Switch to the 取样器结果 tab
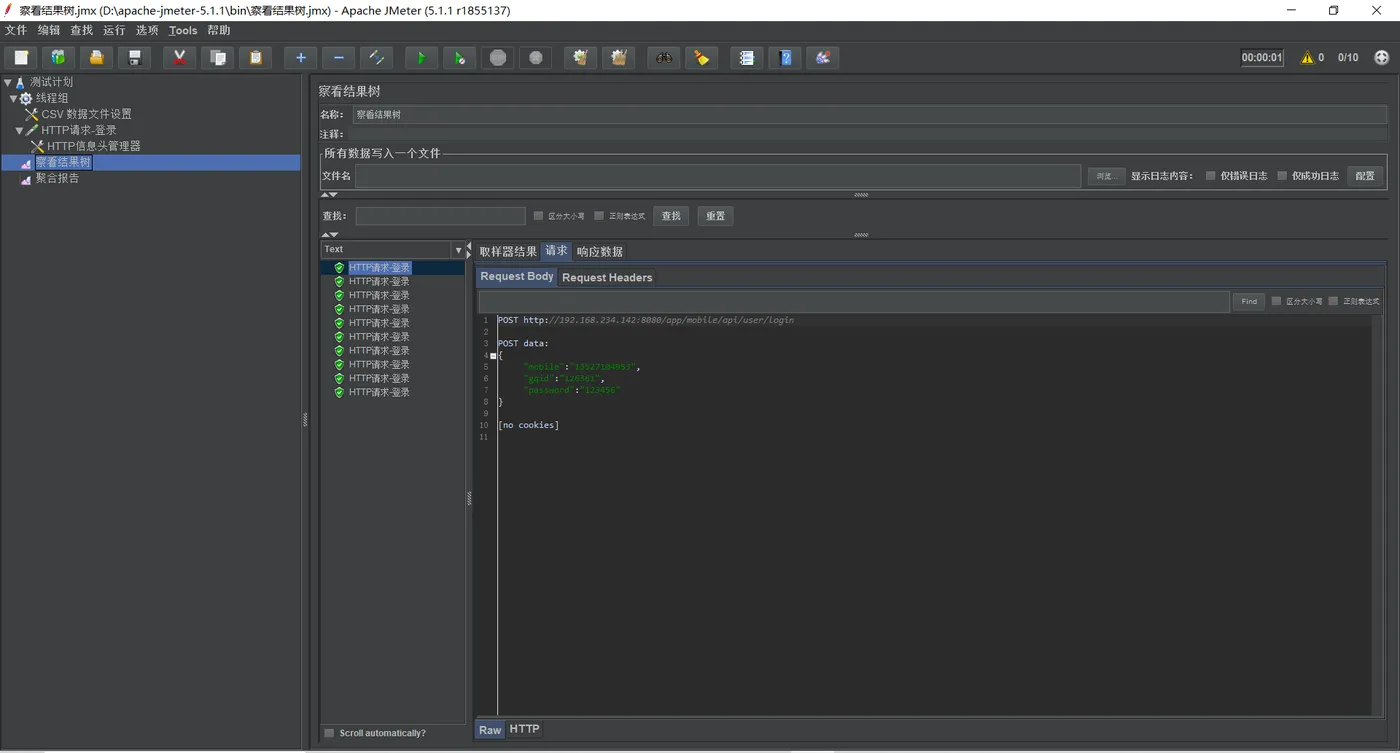1400x753 pixels. coord(508,252)
